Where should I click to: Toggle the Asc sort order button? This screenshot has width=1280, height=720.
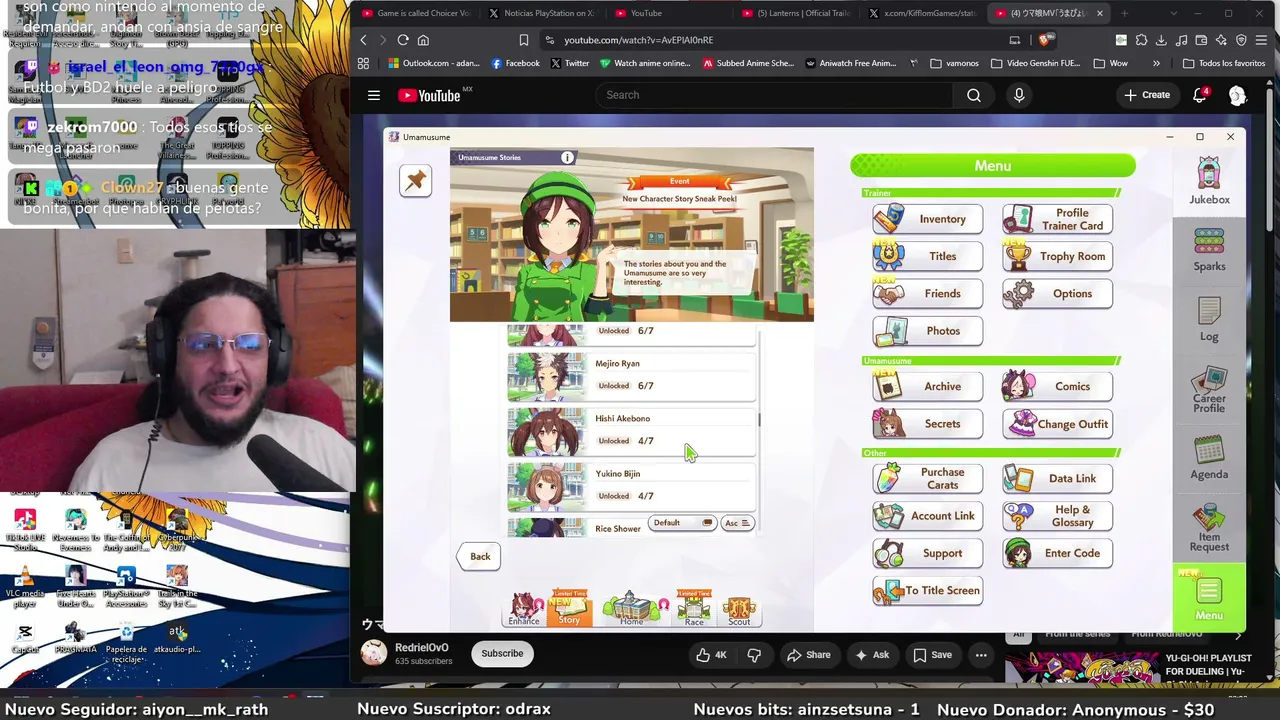[737, 523]
